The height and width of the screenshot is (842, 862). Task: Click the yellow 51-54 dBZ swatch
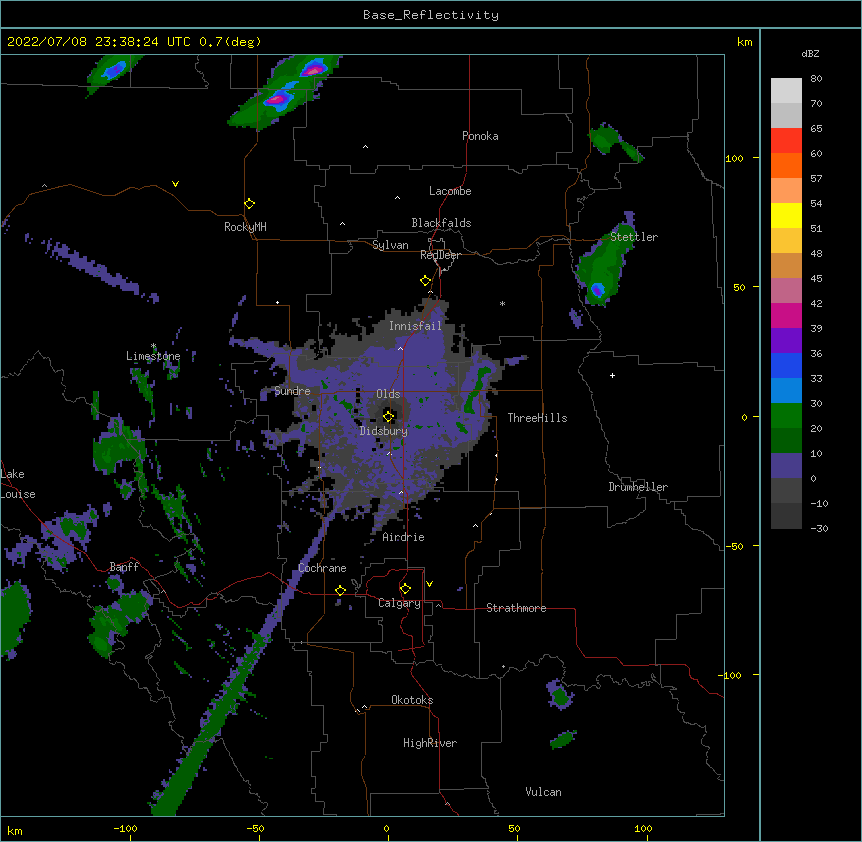(786, 215)
